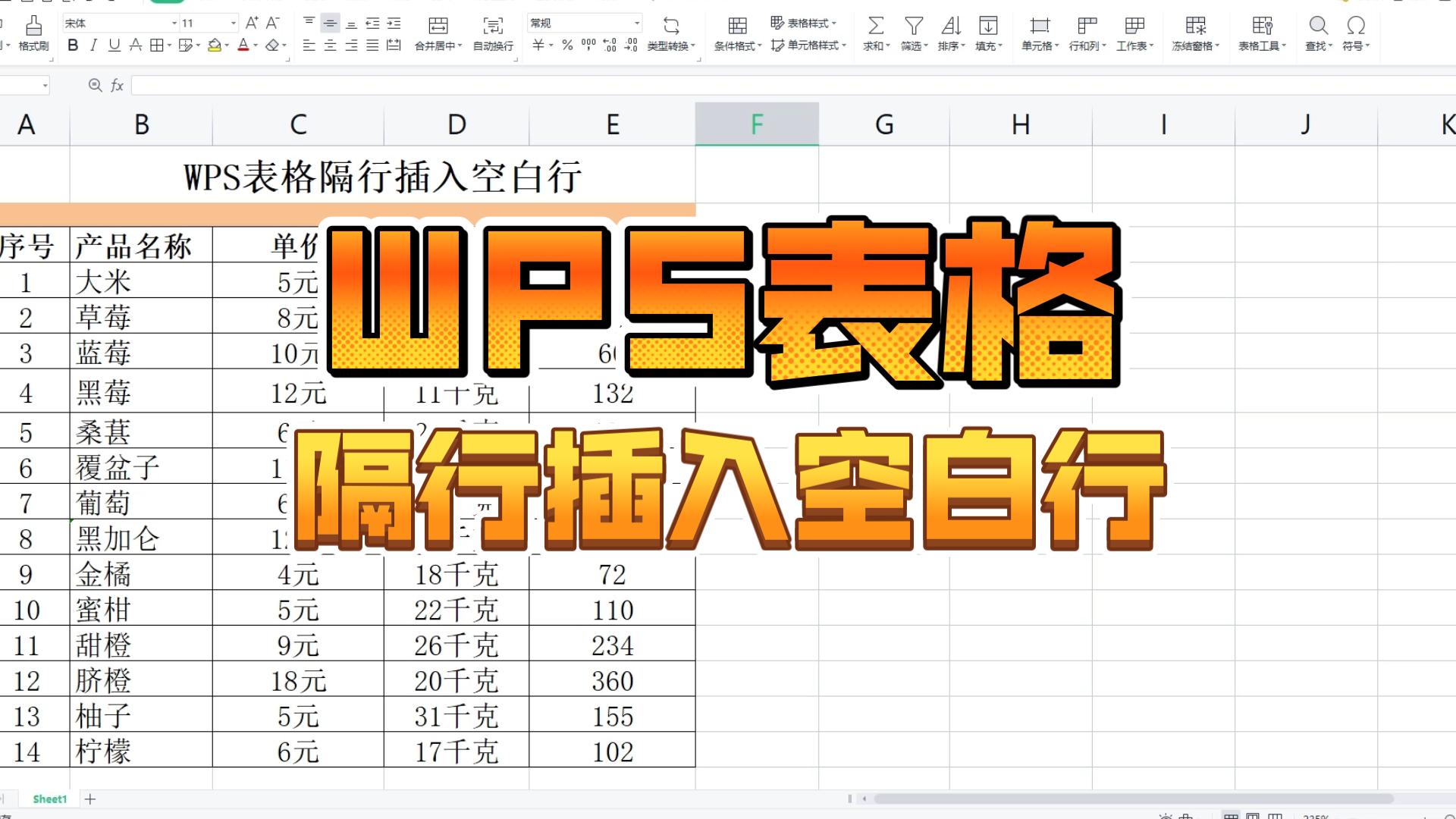
Task: Click the Wrap Text (自动换行) button
Action: click(x=493, y=33)
